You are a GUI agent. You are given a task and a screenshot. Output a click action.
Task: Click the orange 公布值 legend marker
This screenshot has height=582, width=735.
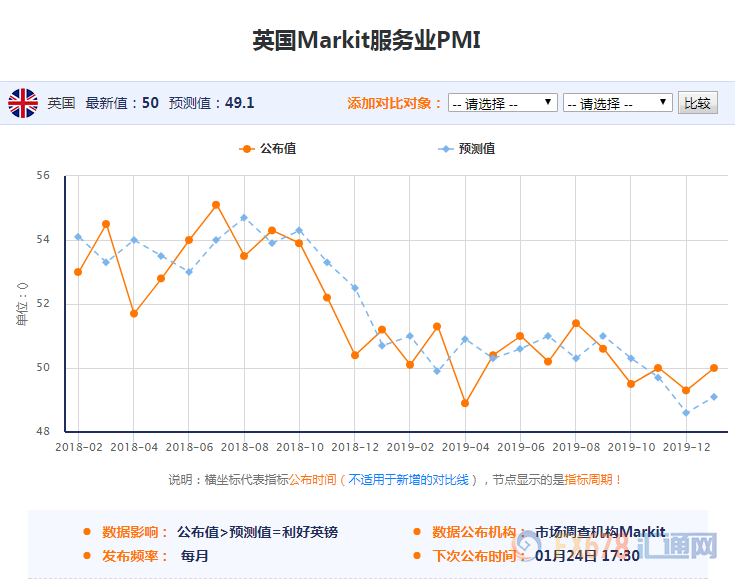coord(247,149)
